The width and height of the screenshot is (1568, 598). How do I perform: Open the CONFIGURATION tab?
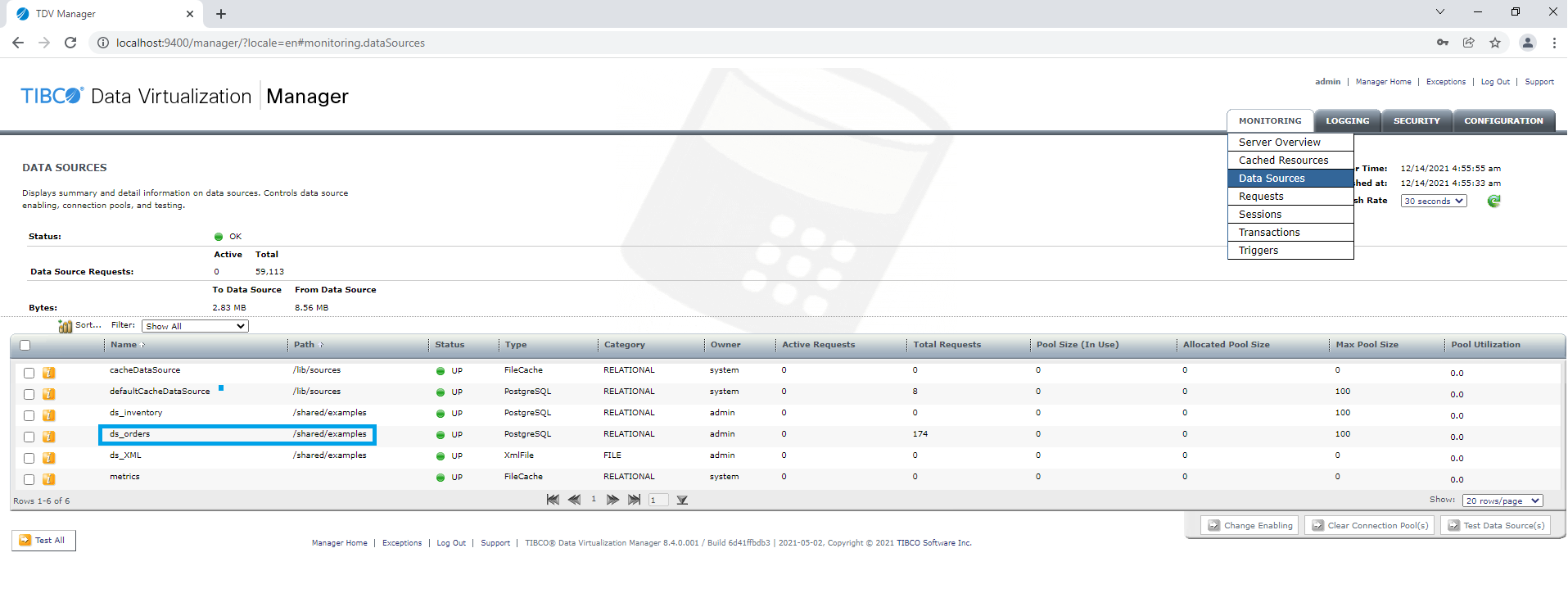(1503, 120)
